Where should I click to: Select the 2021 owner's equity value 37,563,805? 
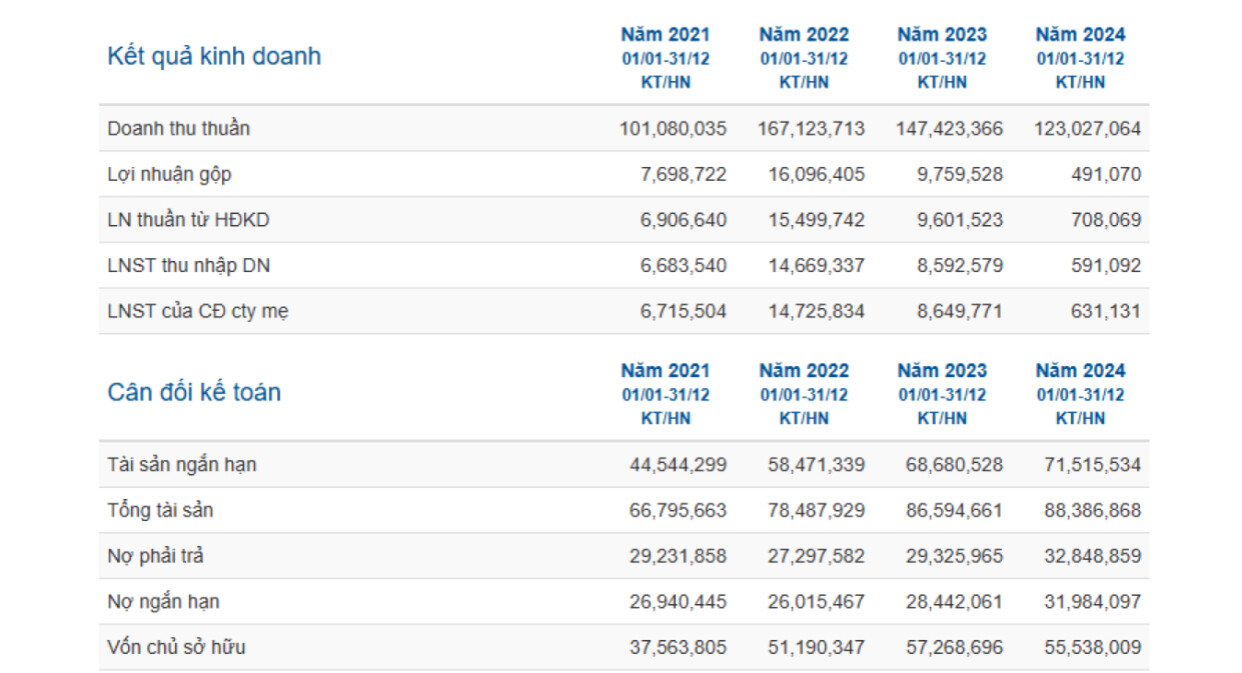click(x=678, y=648)
